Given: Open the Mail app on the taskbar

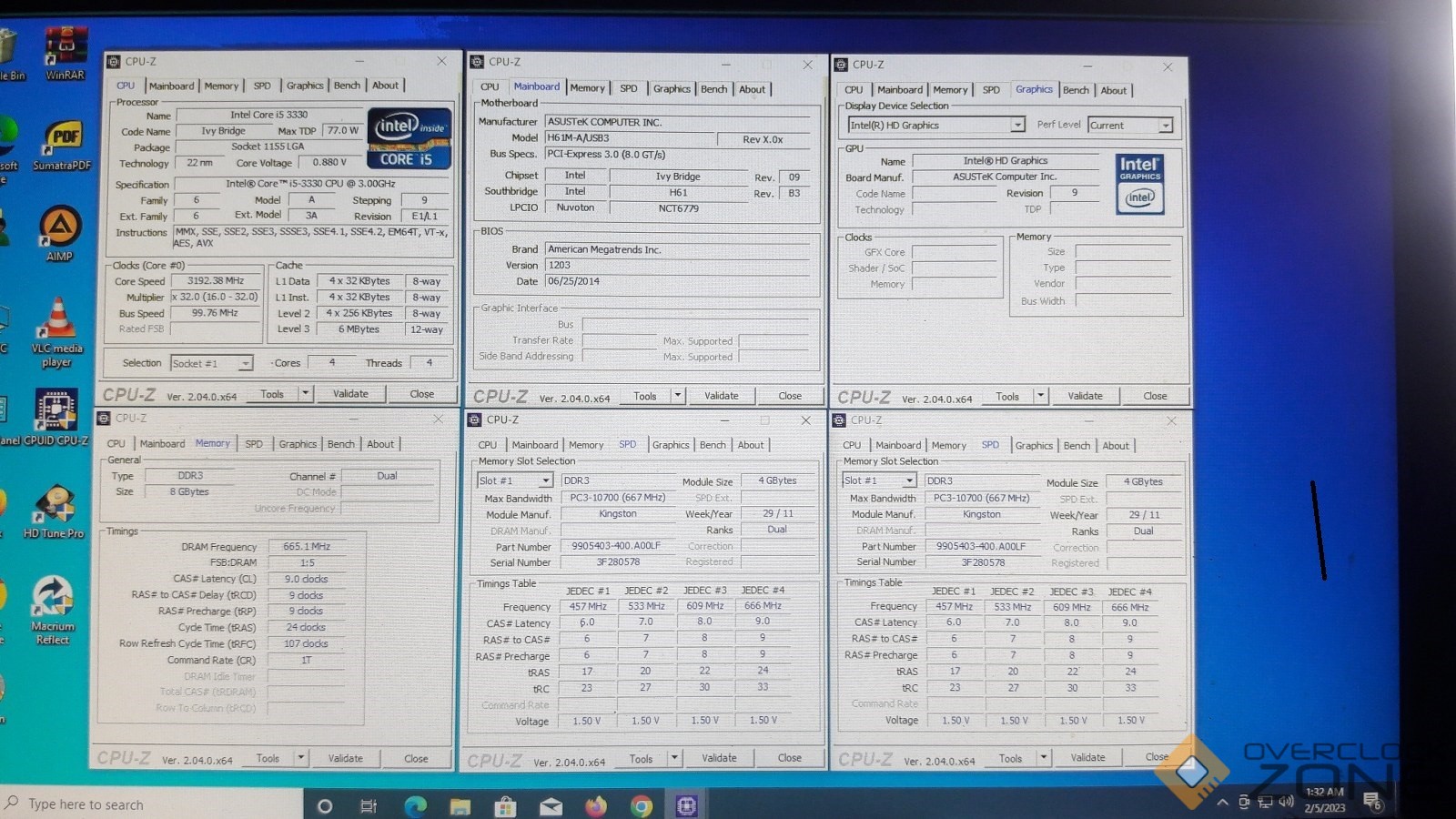Looking at the screenshot, I should click(x=551, y=806).
